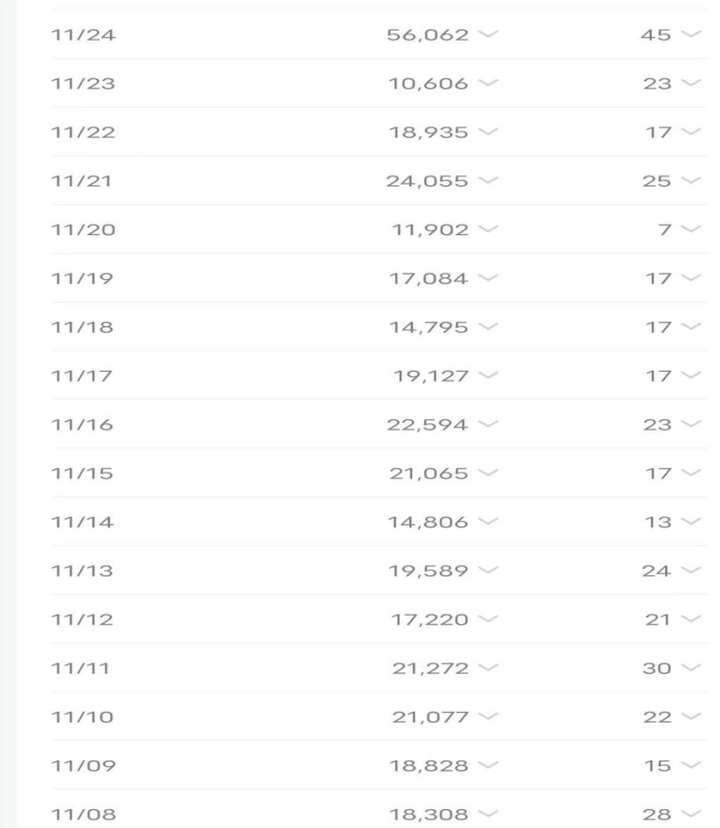The image size is (720, 828).
Task: Click the chevron next to 22,594
Action: pyautogui.click(x=488, y=426)
